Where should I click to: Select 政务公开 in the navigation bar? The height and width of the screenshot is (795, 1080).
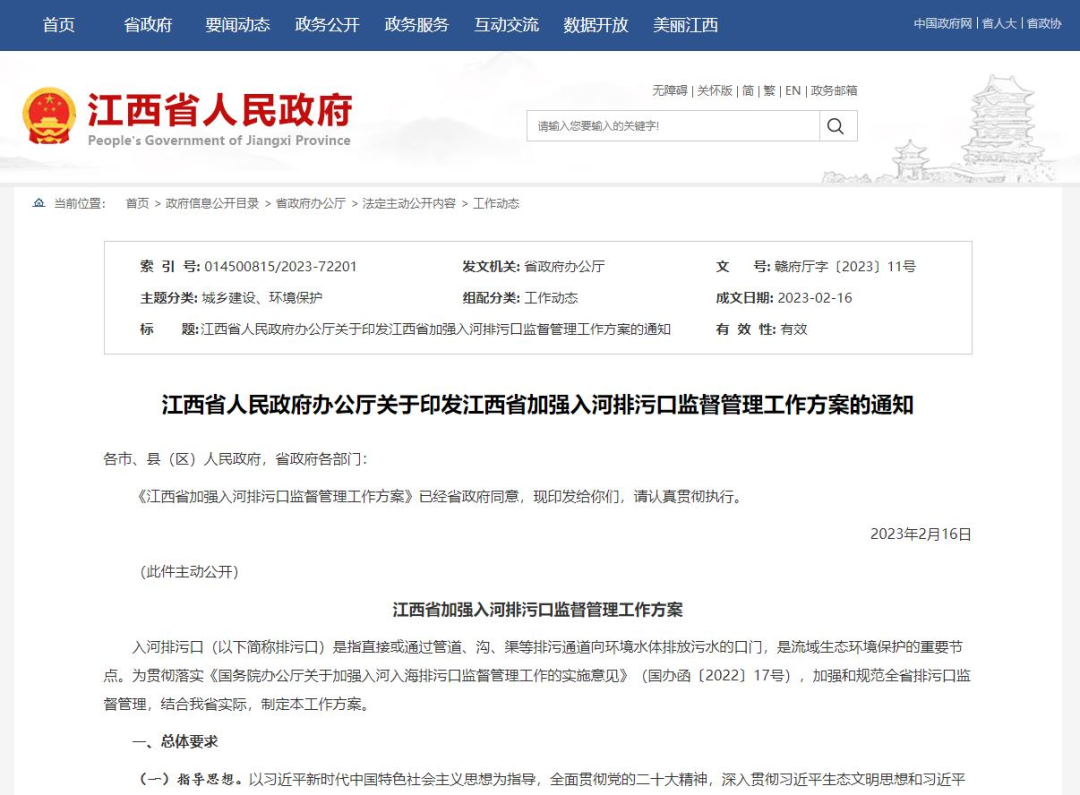pos(327,25)
